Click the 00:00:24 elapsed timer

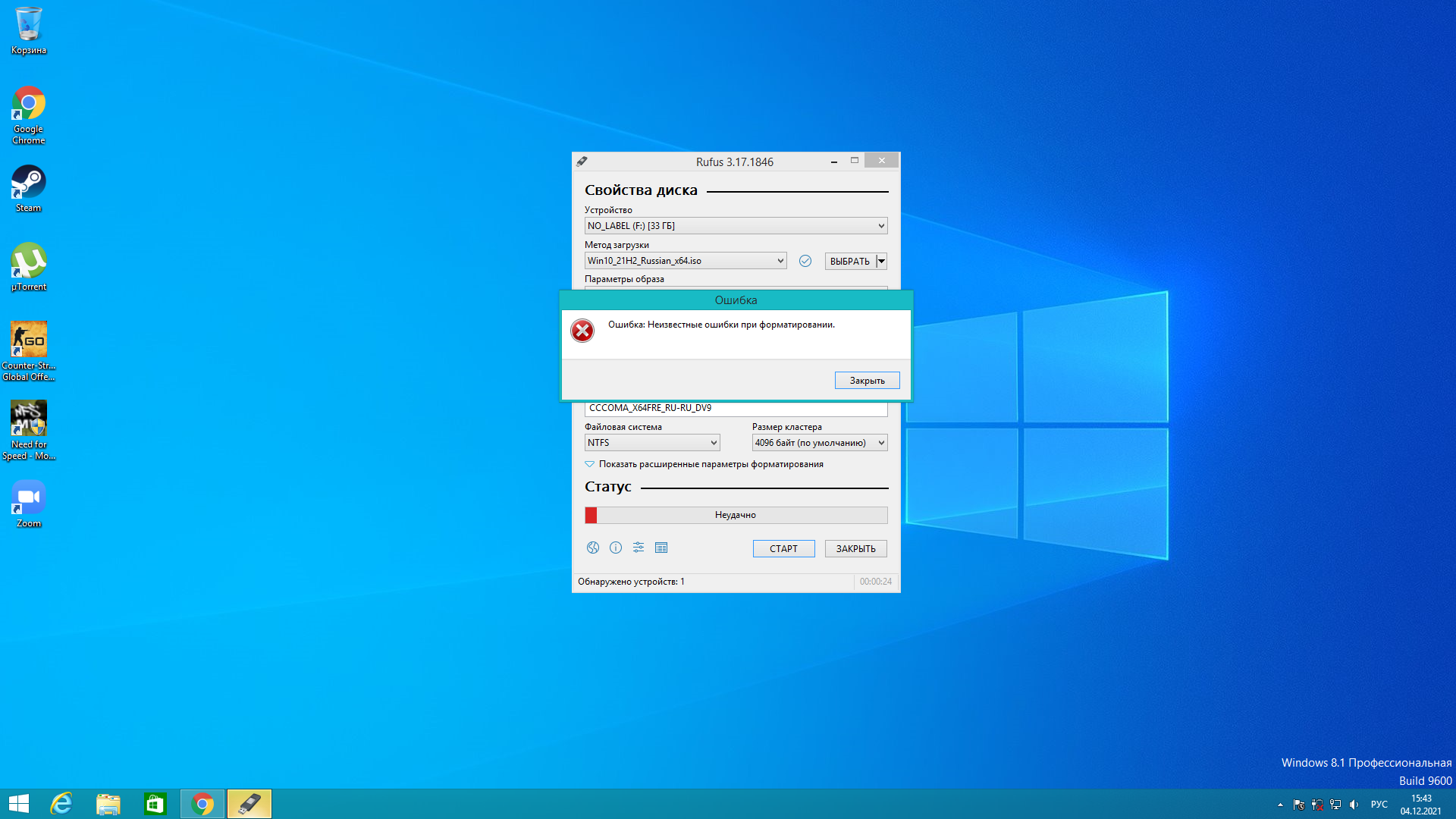pyautogui.click(x=876, y=582)
